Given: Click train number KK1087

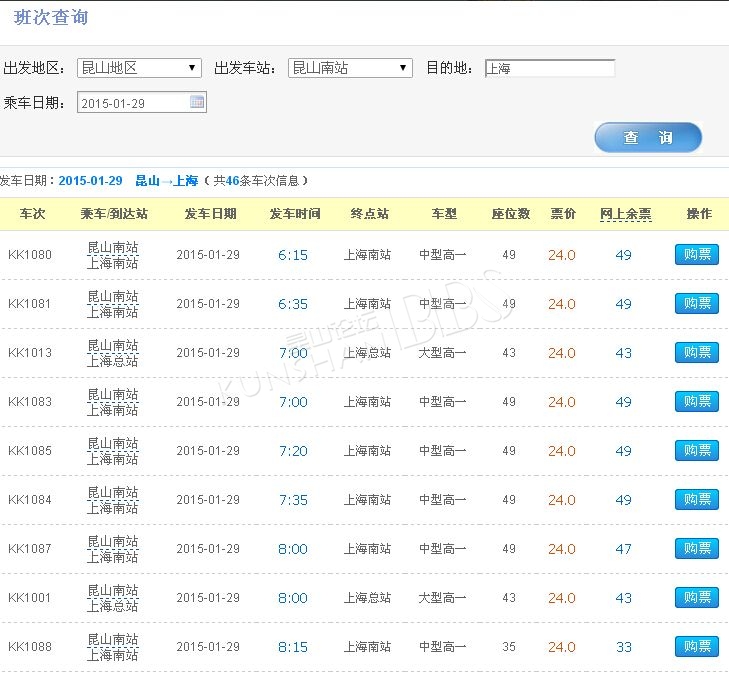Looking at the screenshot, I should pyautogui.click(x=30, y=548).
